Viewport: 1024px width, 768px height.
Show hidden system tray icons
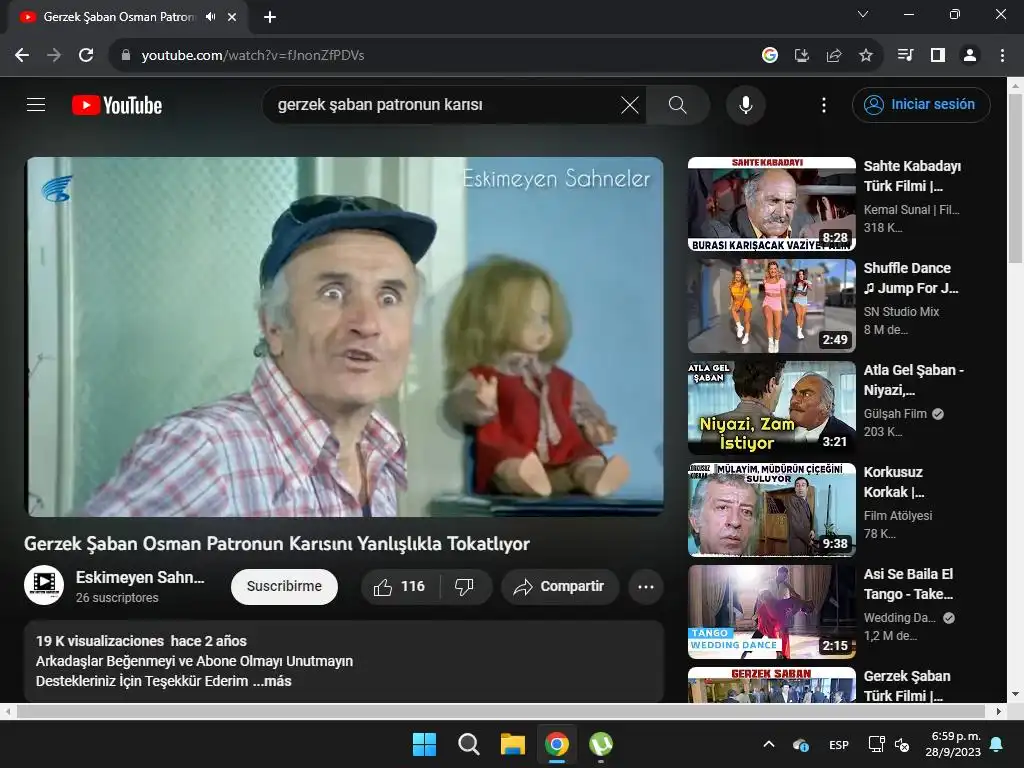tap(769, 744)
